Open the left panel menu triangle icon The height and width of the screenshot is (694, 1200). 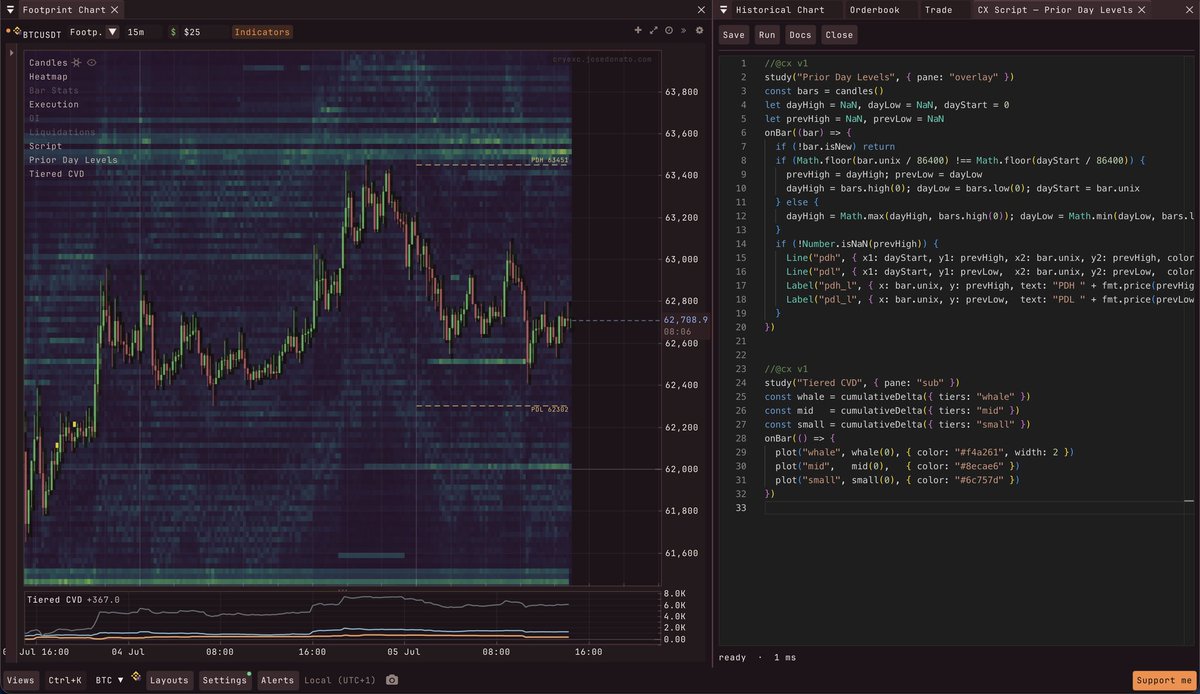point(11,9)
